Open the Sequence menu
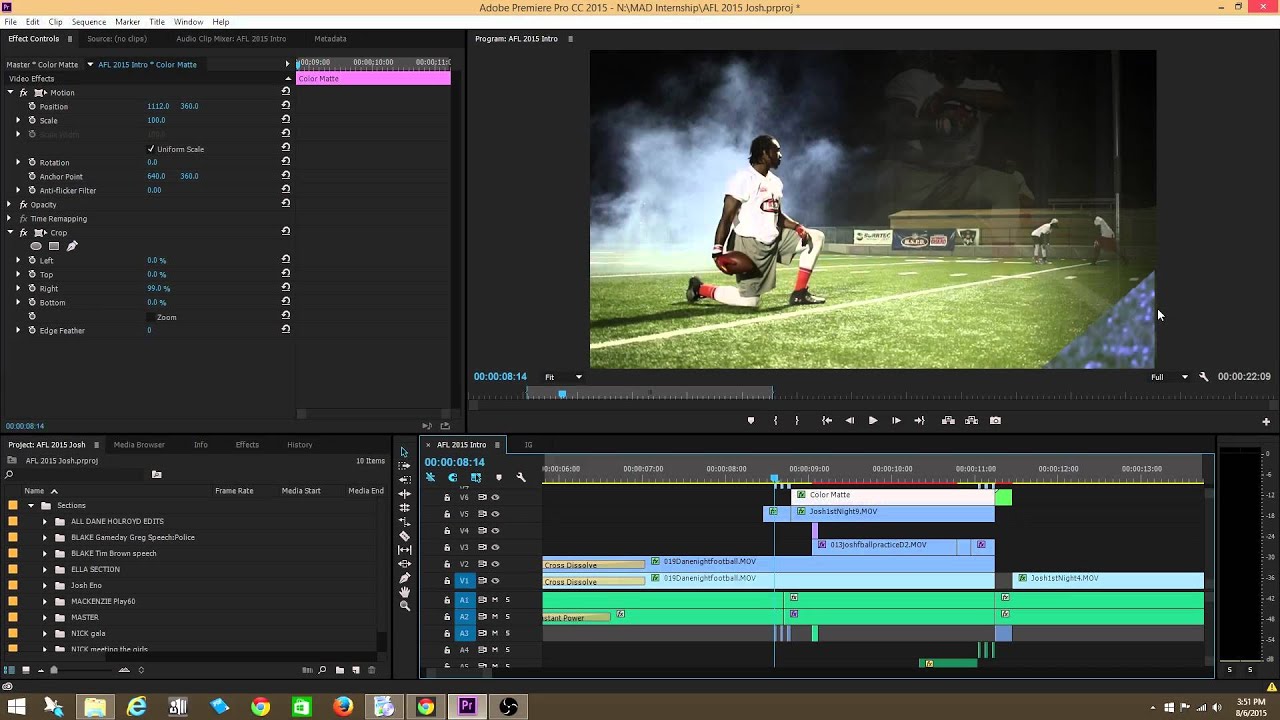The height and width of the screenshot is (720, 1280). [89, 22]
